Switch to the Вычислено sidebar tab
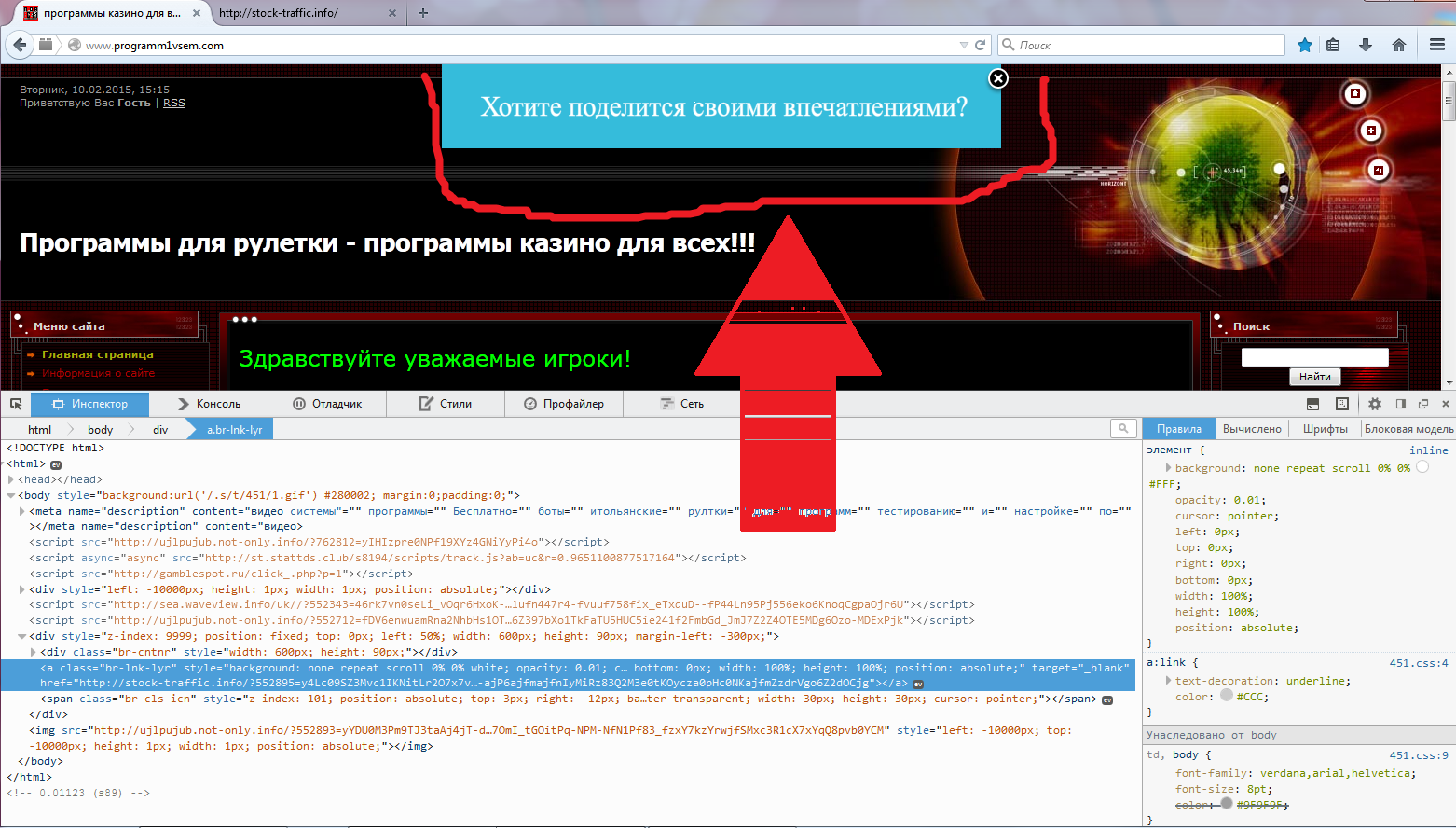 pyautogui.click(x=1252, y=429)
